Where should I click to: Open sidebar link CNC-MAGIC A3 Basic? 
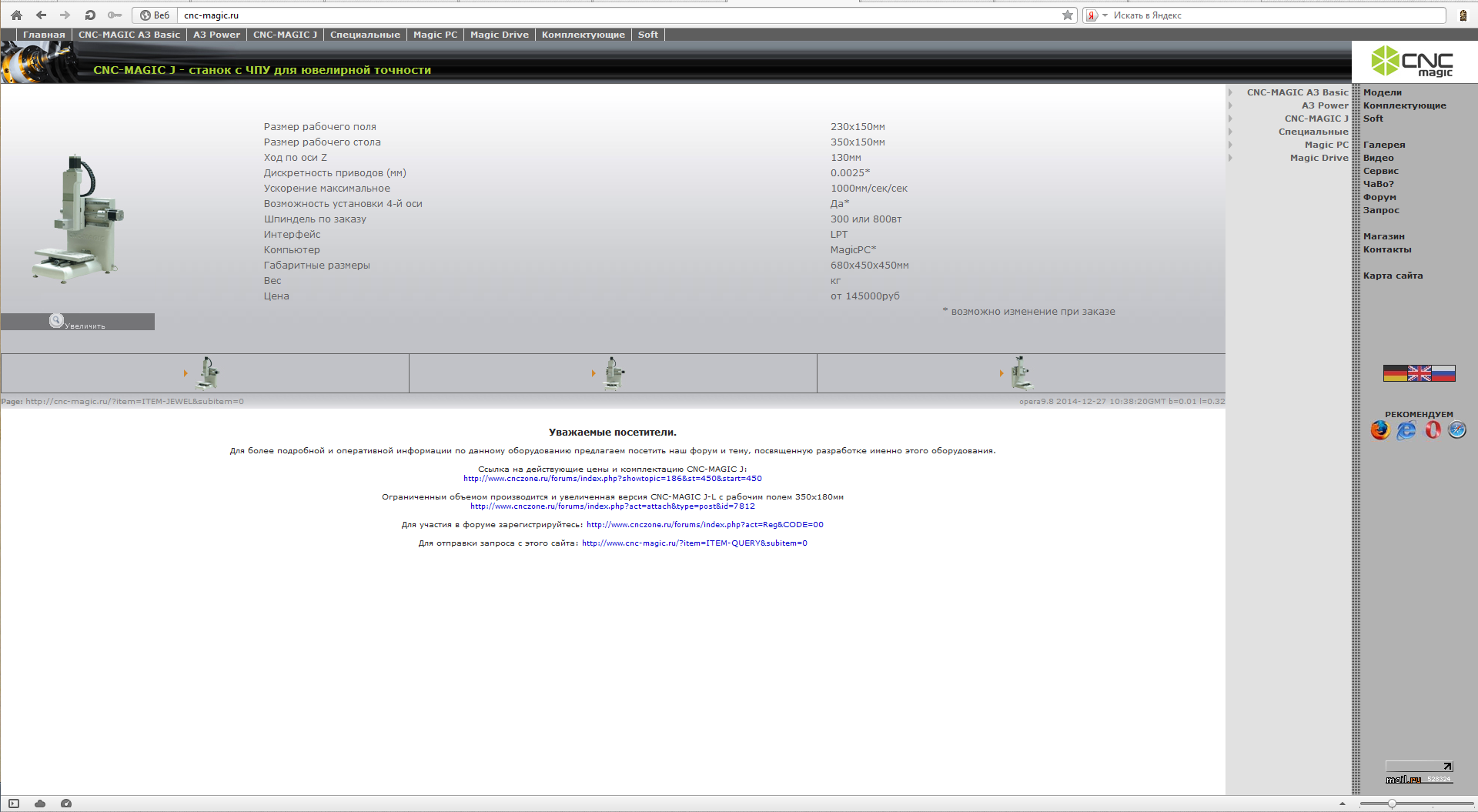tap(1297, 92)
